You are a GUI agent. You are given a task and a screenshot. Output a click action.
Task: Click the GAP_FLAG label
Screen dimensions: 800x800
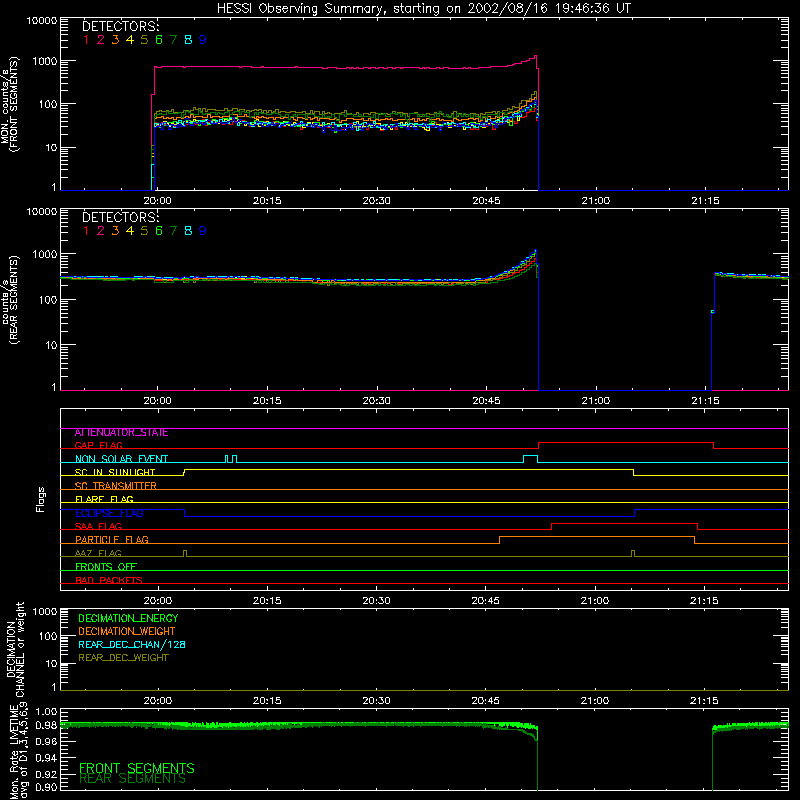coord(98,445)
